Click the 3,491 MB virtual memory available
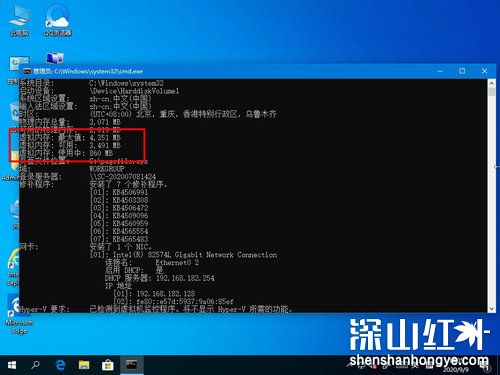 105,145
